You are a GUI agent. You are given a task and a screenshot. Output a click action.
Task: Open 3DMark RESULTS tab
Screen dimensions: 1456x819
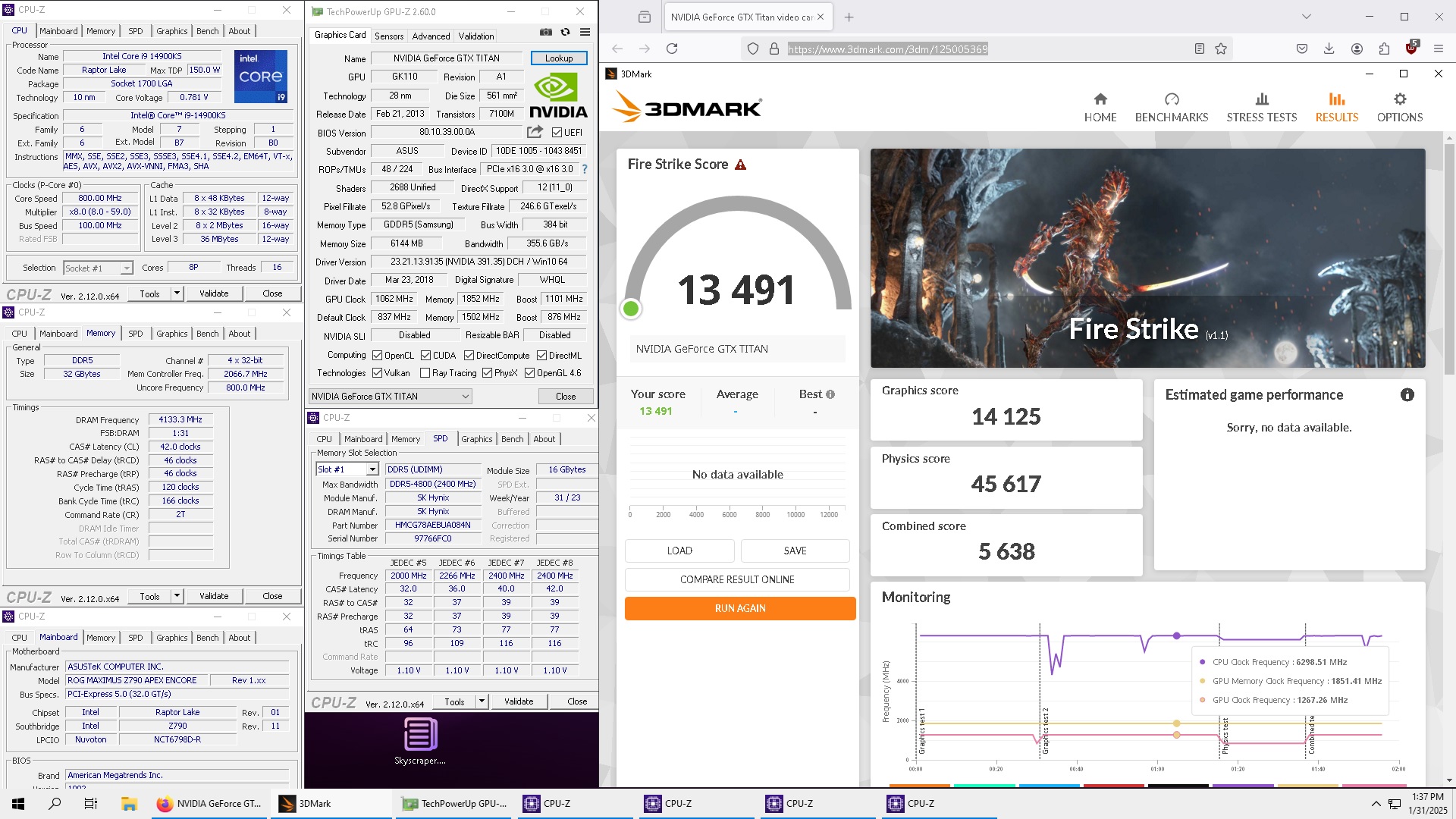(x=1337, y=107)
